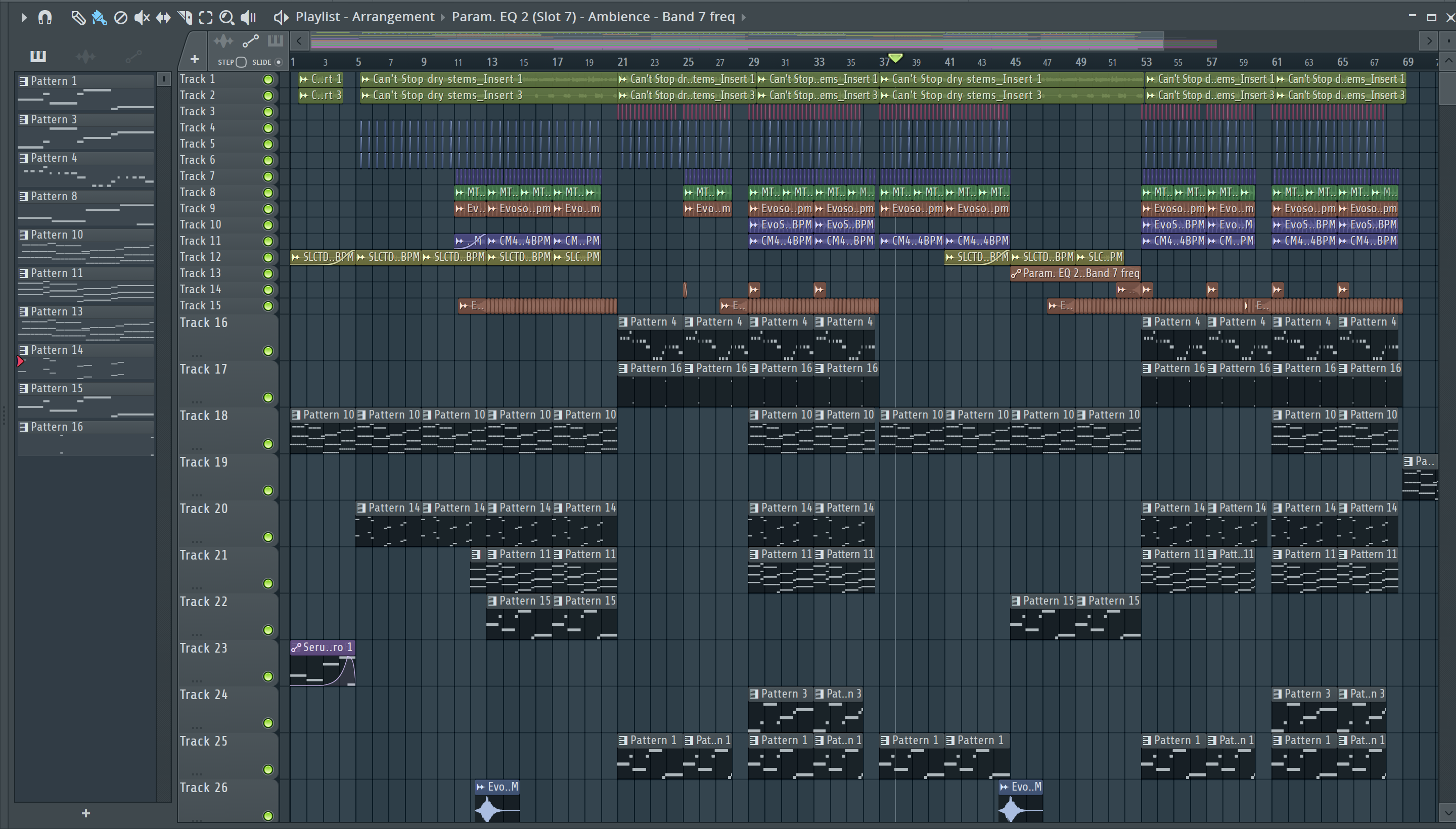Select the Select marquee tool
Image resolution: width=1456 pixels, height=829 pixels.
click(206, 18)
